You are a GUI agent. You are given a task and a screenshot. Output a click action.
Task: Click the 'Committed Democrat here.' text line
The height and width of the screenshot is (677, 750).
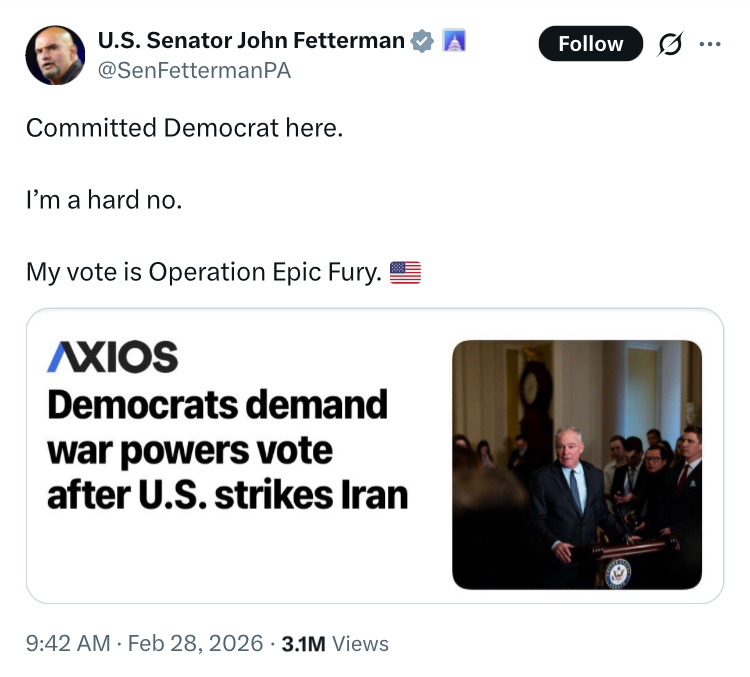(184, 128)
